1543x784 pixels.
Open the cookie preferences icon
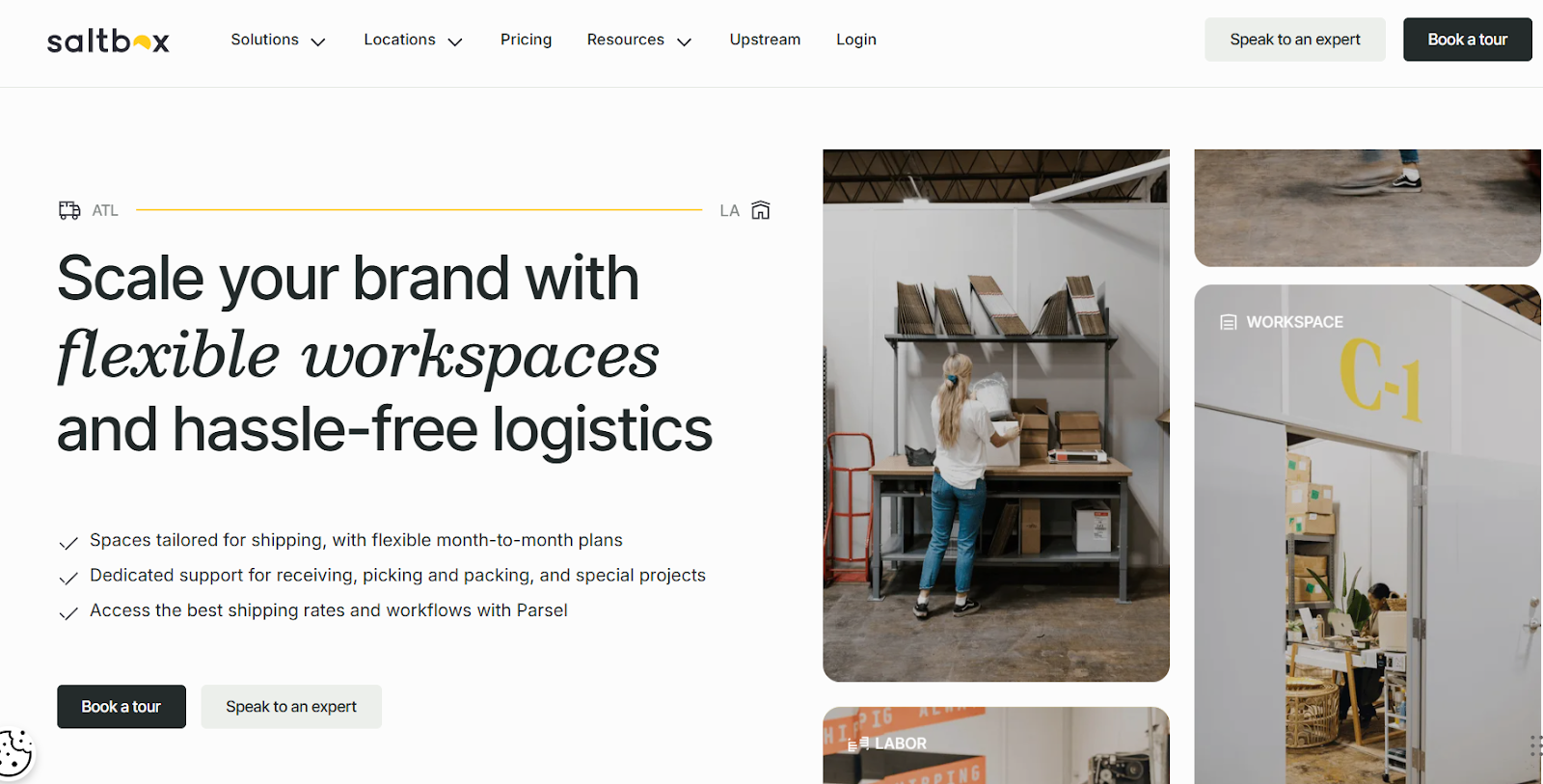[14, 753]
